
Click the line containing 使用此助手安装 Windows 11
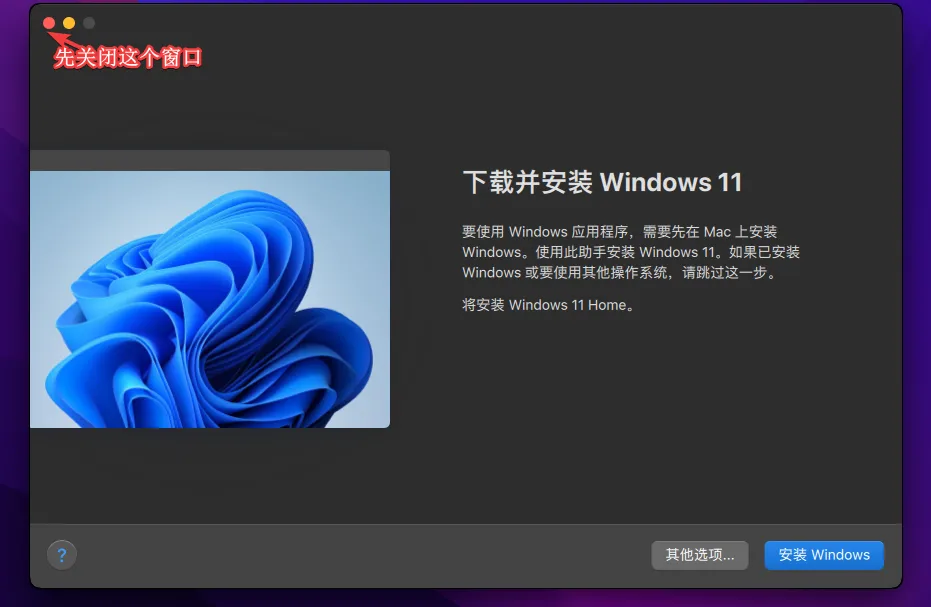click(630, 252)
